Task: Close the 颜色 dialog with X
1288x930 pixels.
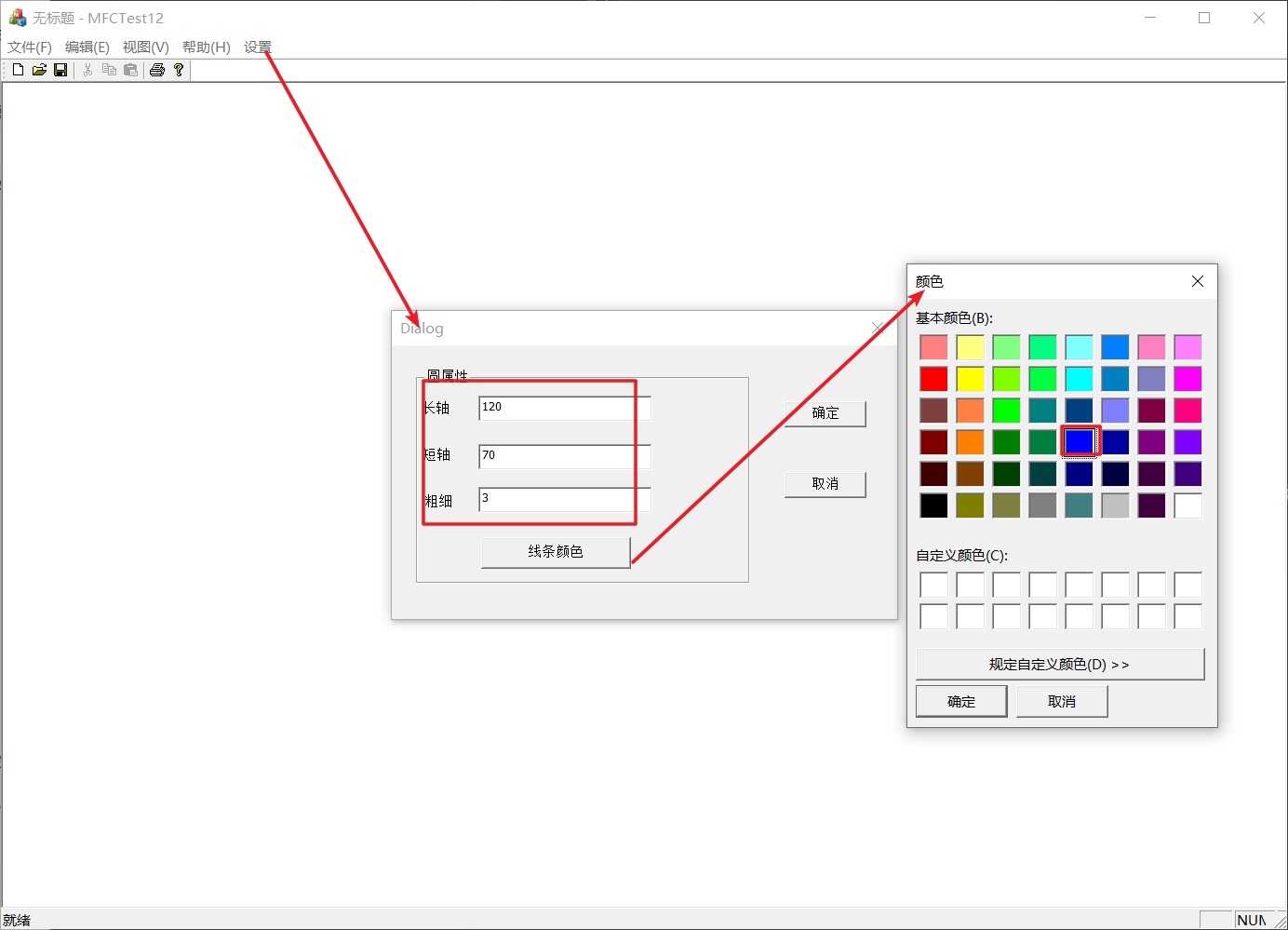Action: (x=1198, y=281)
